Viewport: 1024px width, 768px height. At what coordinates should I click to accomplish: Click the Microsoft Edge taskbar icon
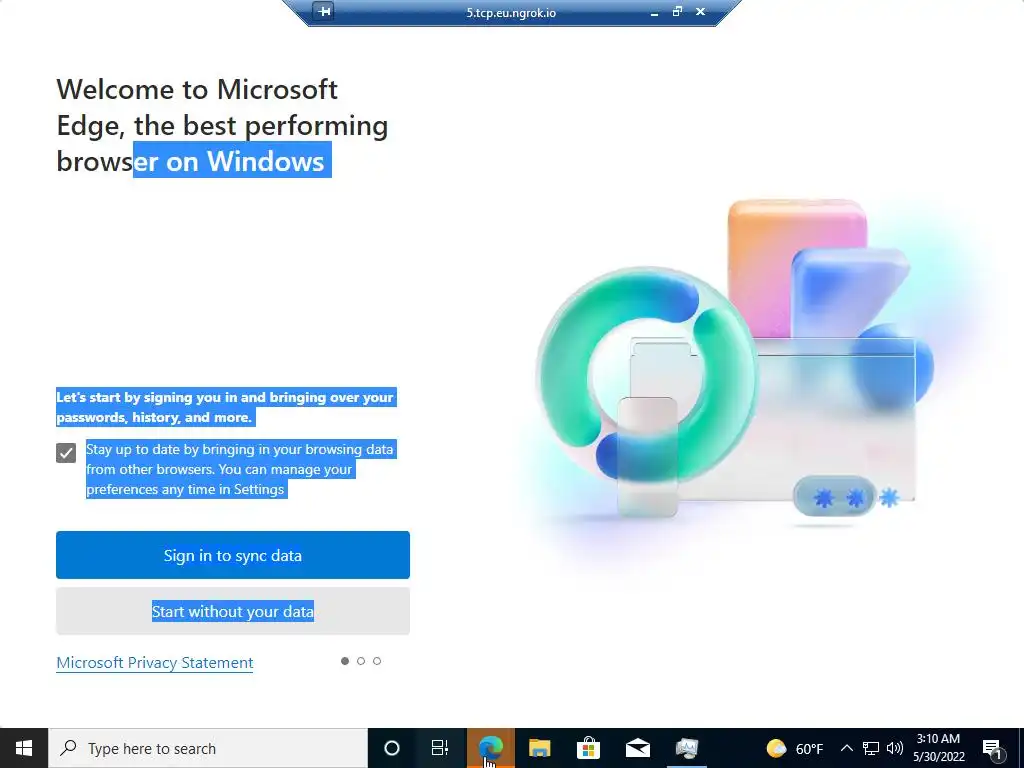click(x=490, y=748)
